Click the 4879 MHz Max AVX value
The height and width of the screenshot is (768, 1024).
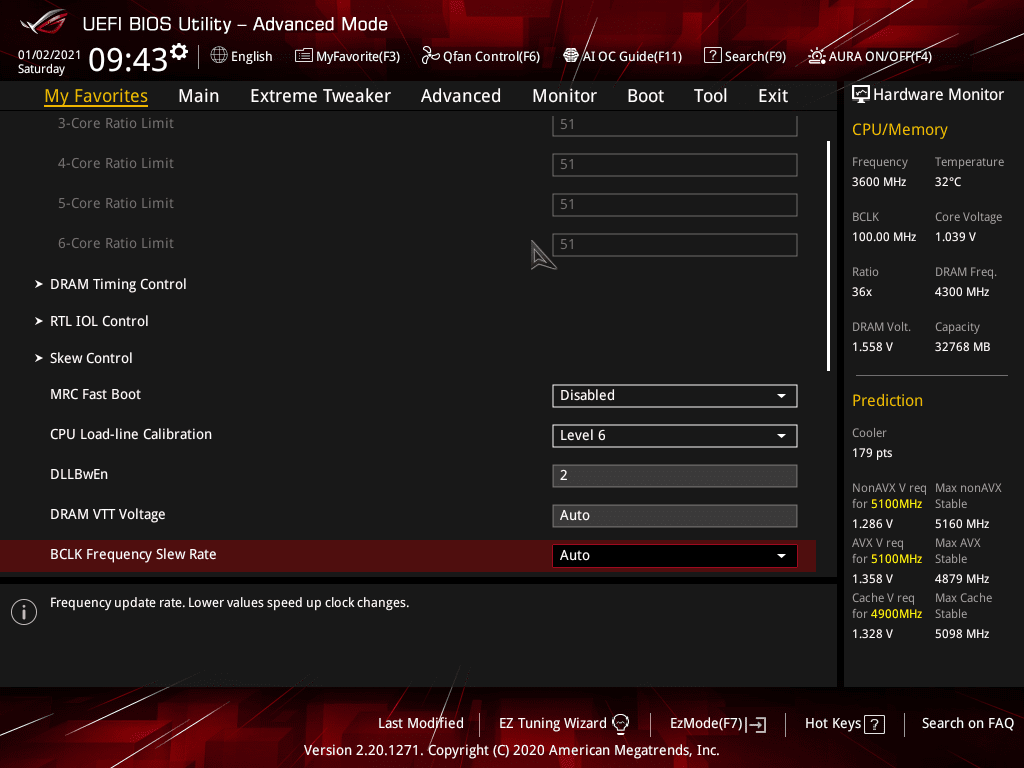[x=962, y=579]
